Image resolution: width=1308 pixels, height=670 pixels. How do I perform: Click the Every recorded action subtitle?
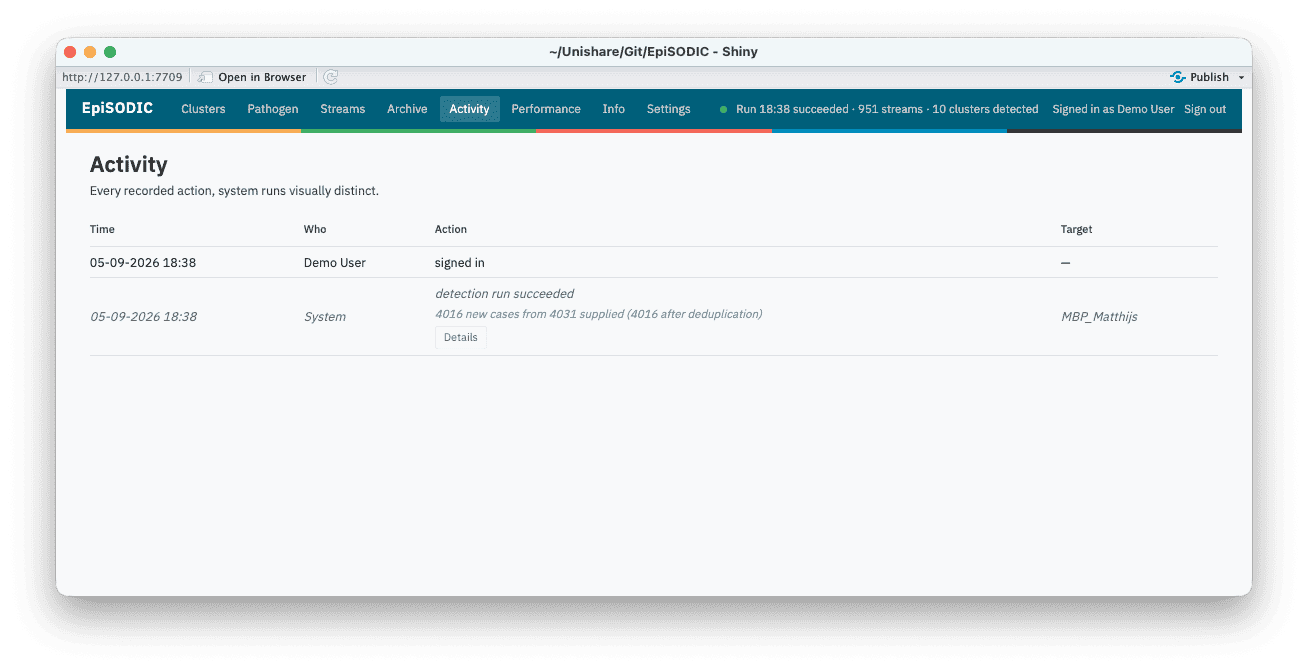pyautogui.click(x=234, y=190)
